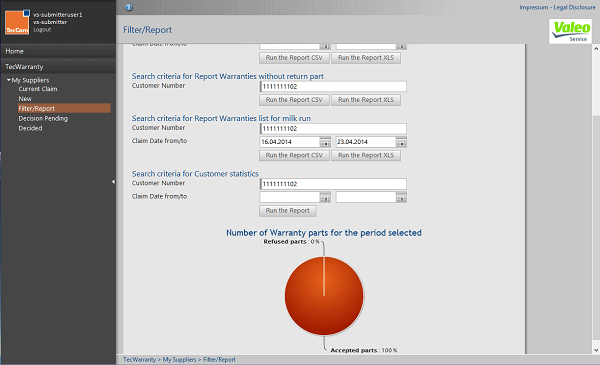
Task: Click the topmost Run the Report CSV button
Action: pyautogui.click(x=294, y=58)
